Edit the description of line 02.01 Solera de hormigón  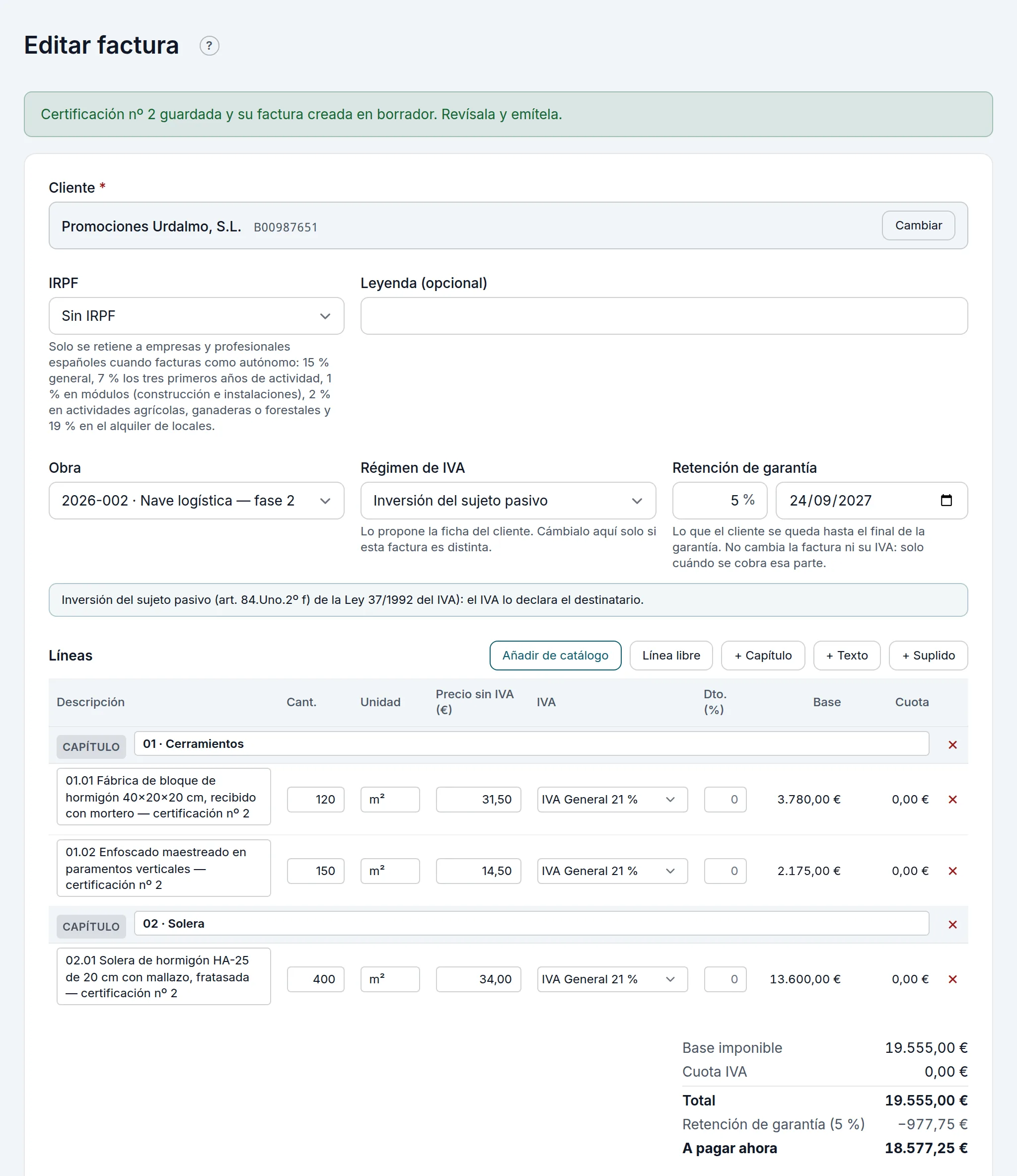click(163, 976)
